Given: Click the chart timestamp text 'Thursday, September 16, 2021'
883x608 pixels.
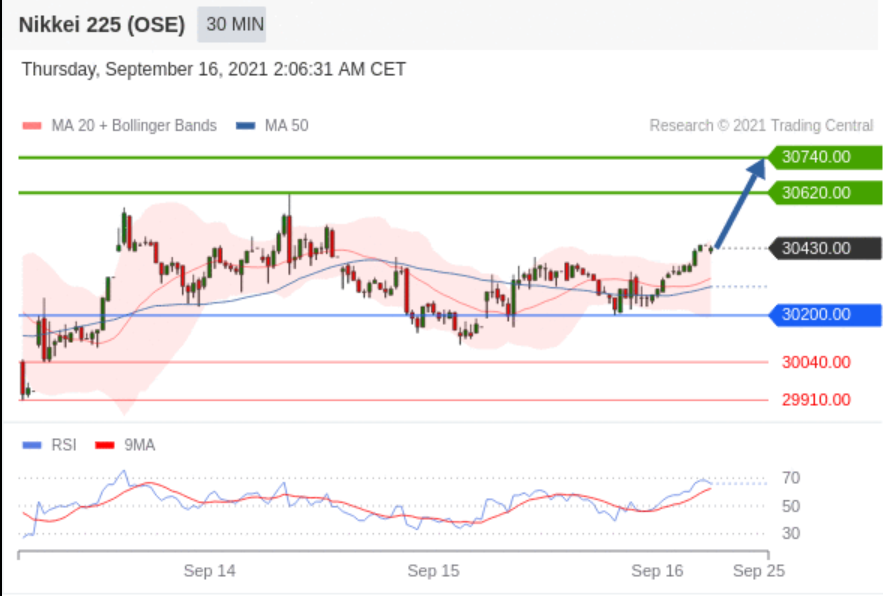Looking at the screenshot, I should coord(145,69).
